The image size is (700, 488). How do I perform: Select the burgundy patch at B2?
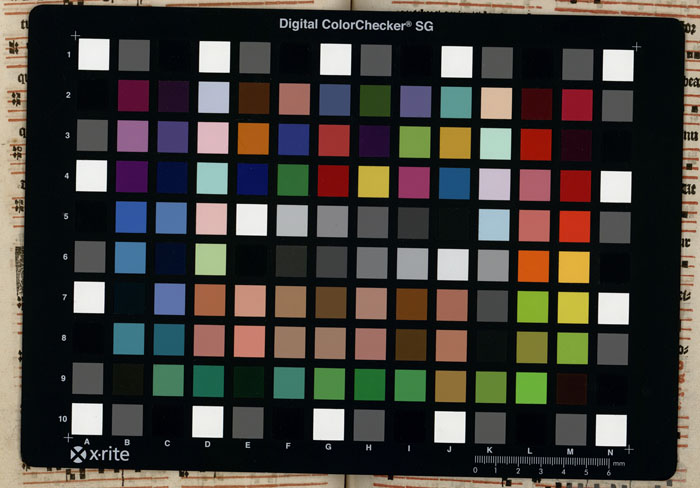point(133,96)
